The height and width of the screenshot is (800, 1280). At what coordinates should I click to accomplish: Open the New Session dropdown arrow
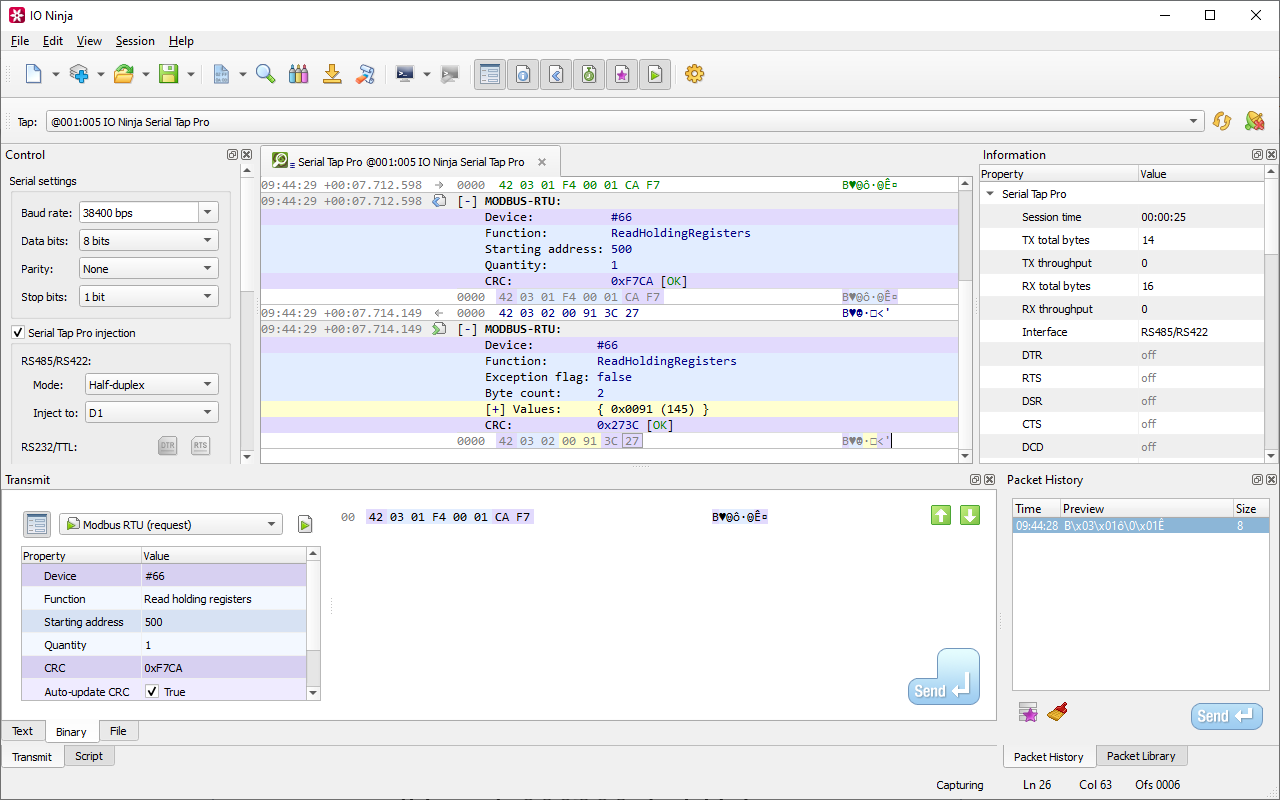pyautogui.click(x=56, y=74)
